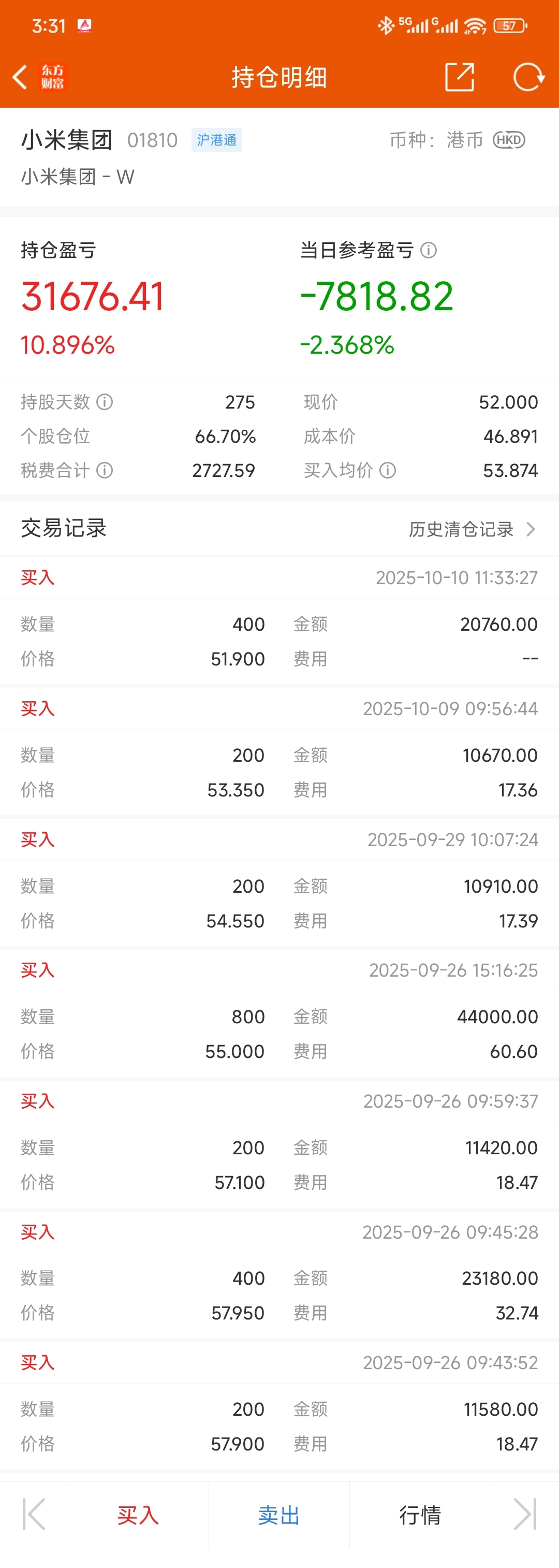Tap the back arrow icon
The width and height of the screenshot is (559, 1568).
pos(20,77)
